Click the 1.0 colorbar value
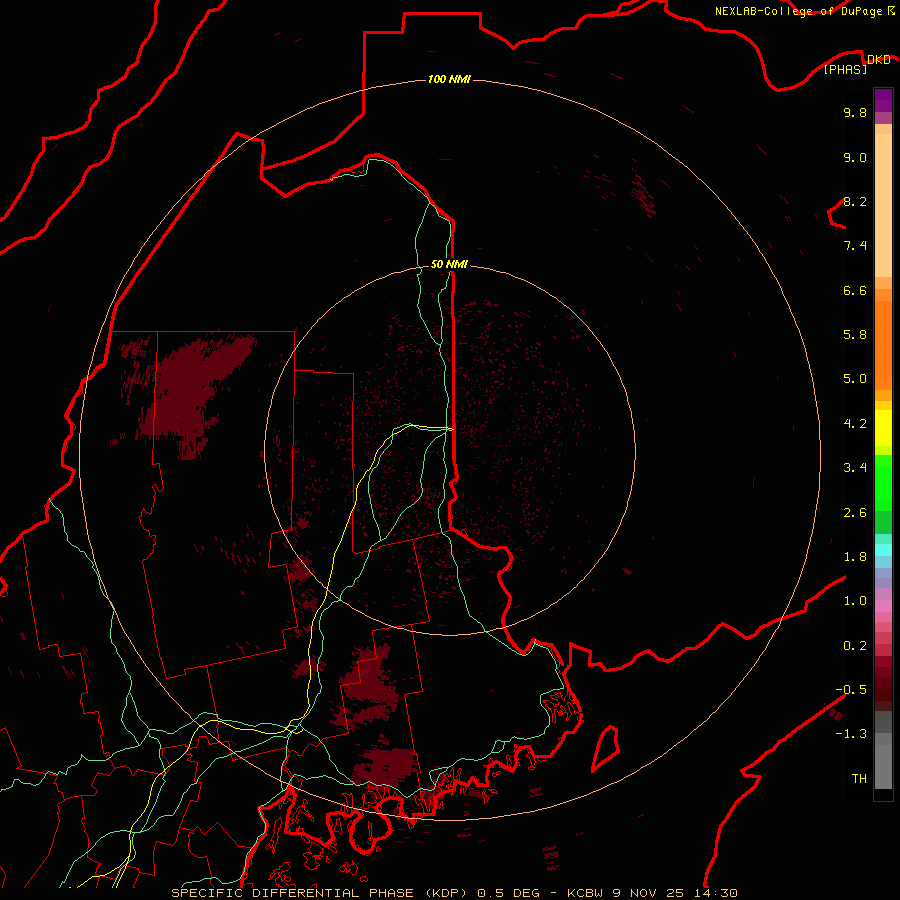 pyautogui.click(x=855, y=601)
